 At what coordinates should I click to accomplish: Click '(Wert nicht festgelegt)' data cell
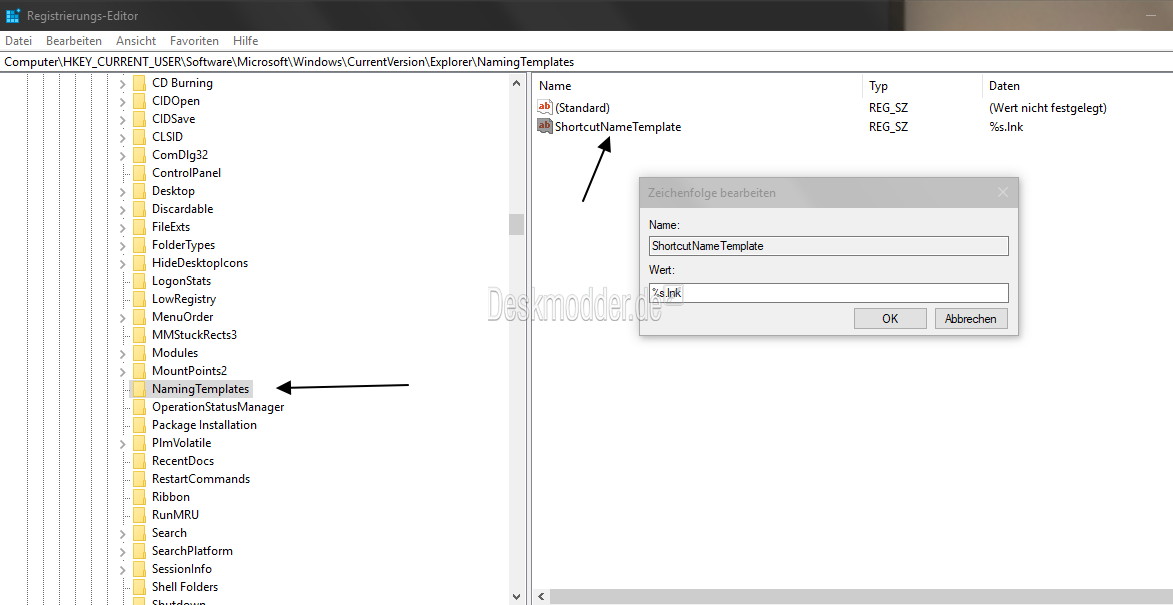point(1047,108)
